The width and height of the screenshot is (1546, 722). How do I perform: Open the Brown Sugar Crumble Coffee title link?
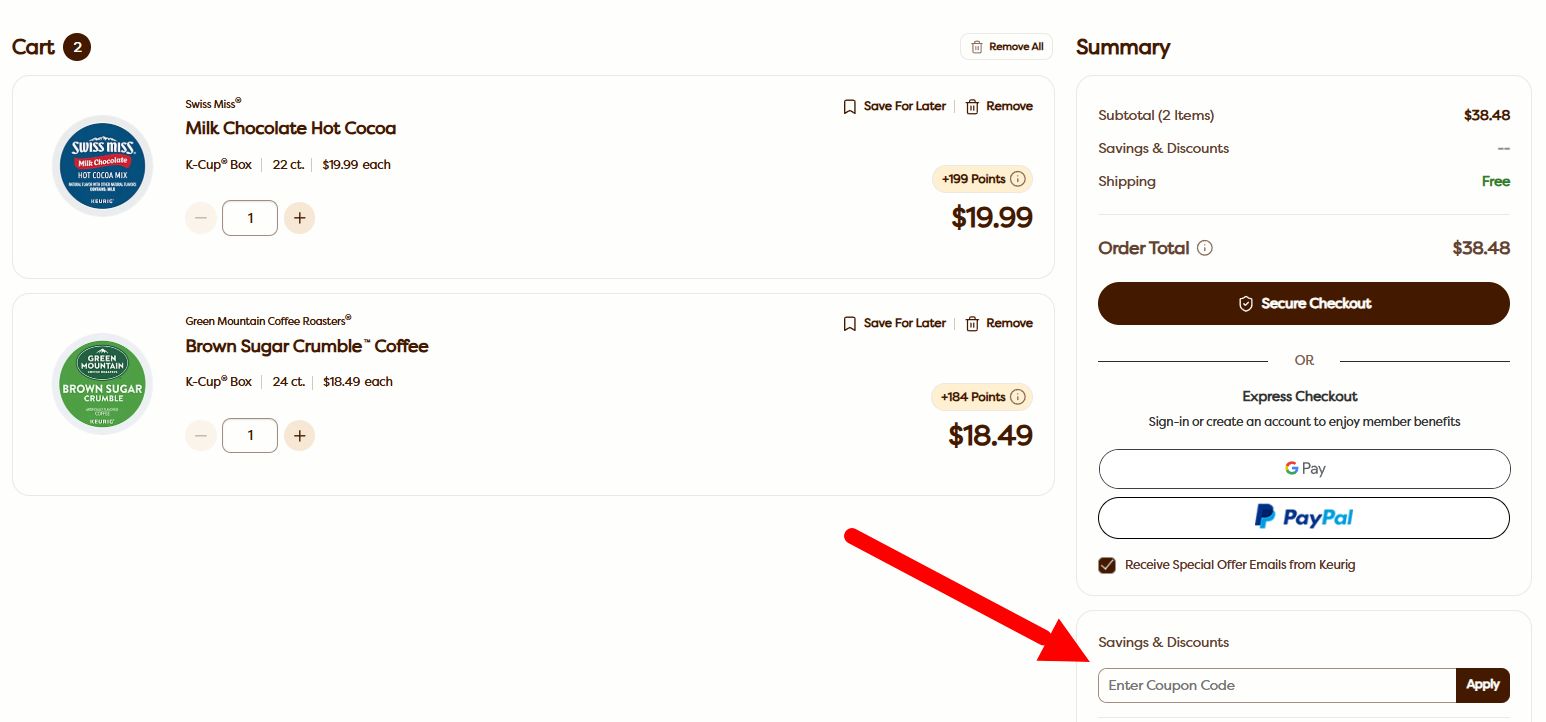point(307,346)
